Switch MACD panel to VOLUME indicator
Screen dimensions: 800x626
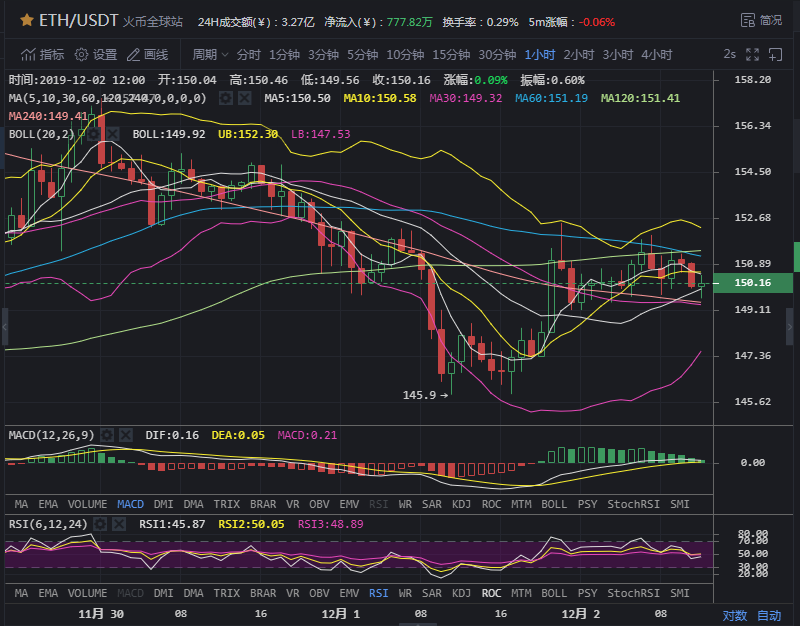pyautogui.click(x=87, y=504)
